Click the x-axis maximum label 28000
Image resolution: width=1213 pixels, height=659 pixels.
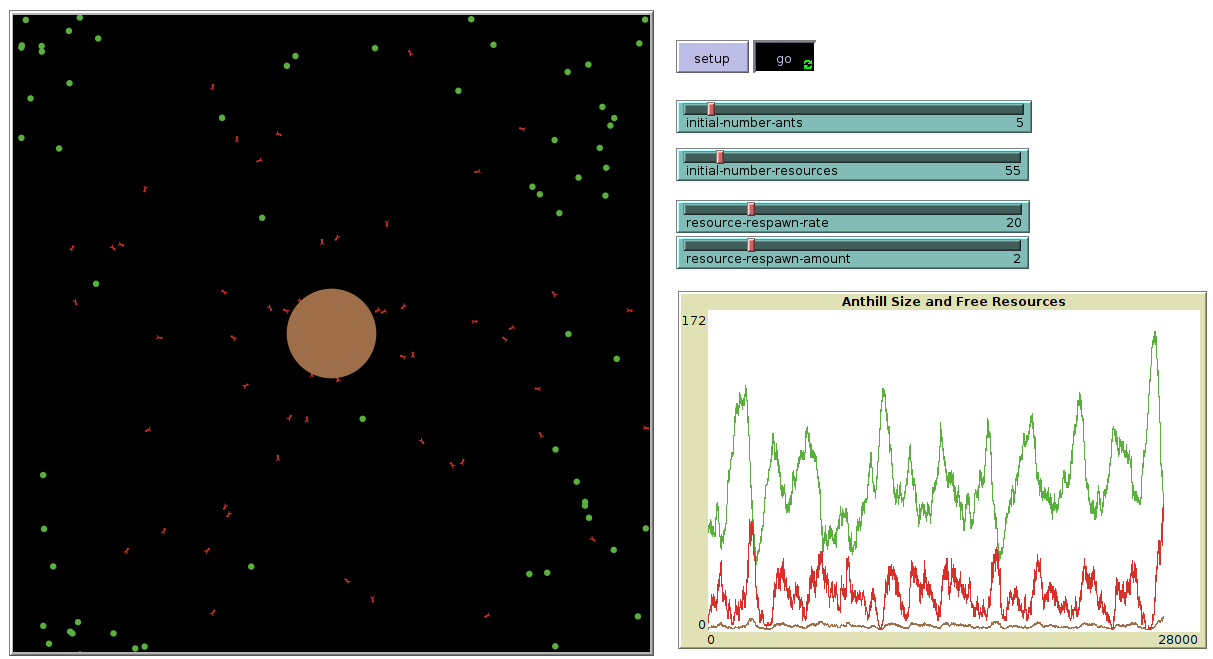[1177, 640]
